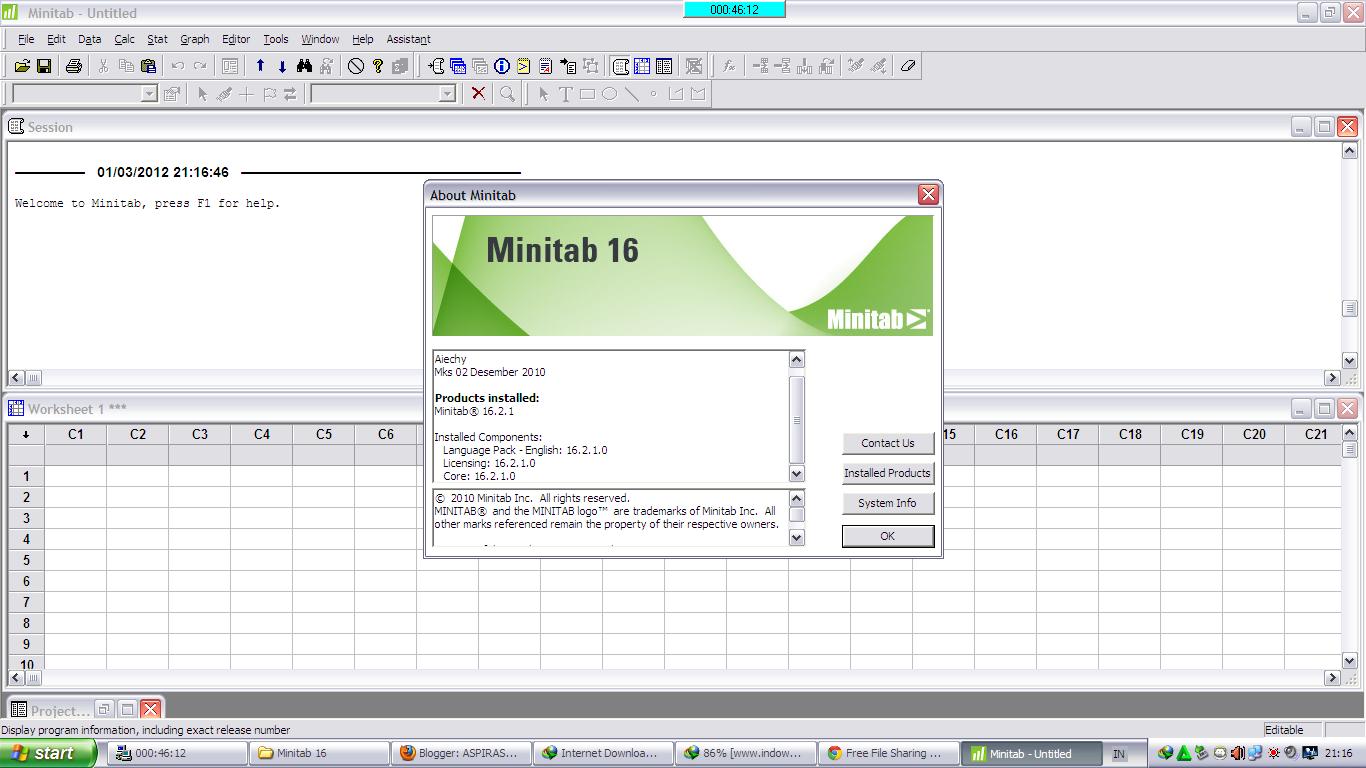Click the Assign Formula fx icon
Image resolution: width=1366 pixels, height=768 pixels.
[x=729, y=66]
